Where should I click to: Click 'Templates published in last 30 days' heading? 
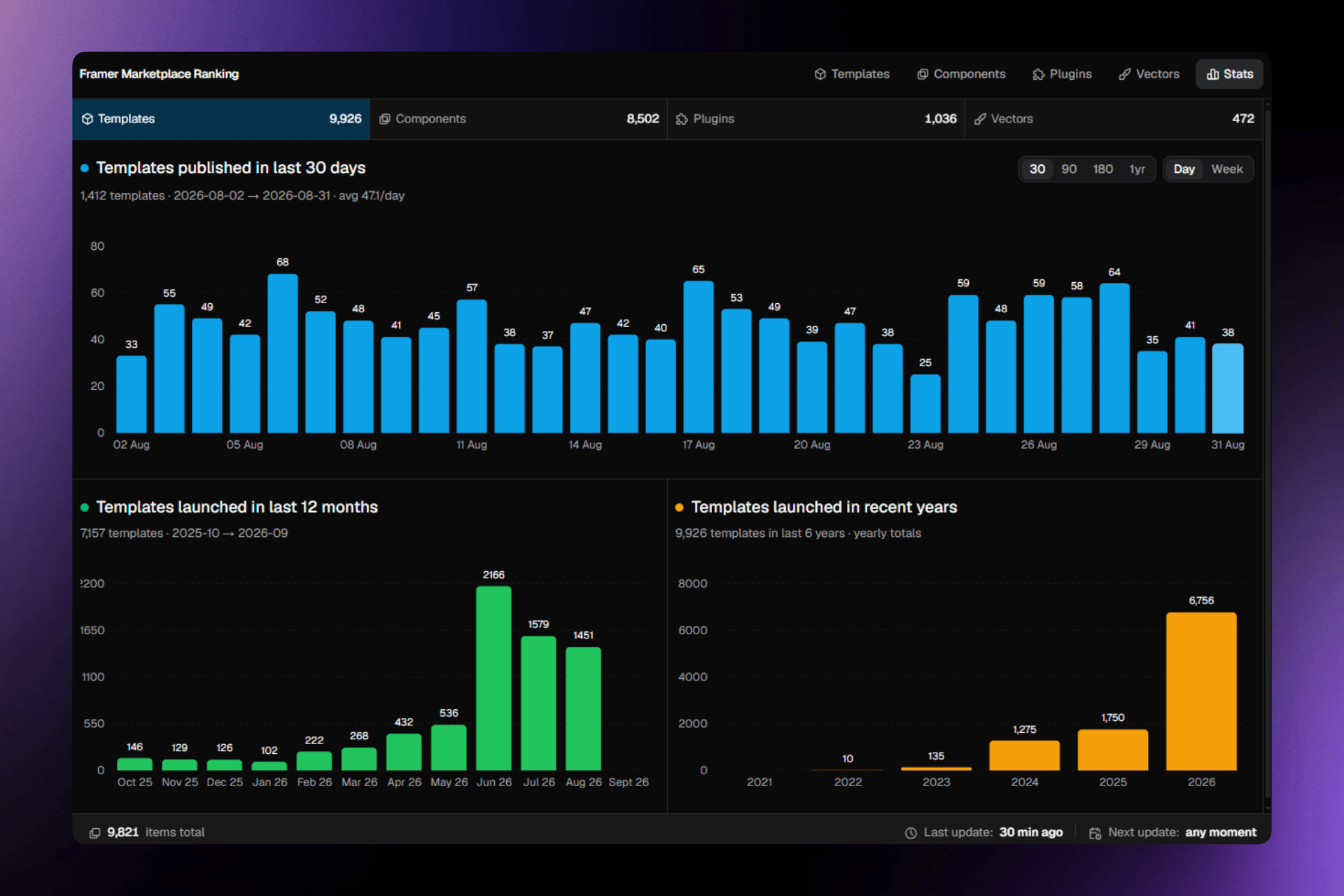coord(231,168)
